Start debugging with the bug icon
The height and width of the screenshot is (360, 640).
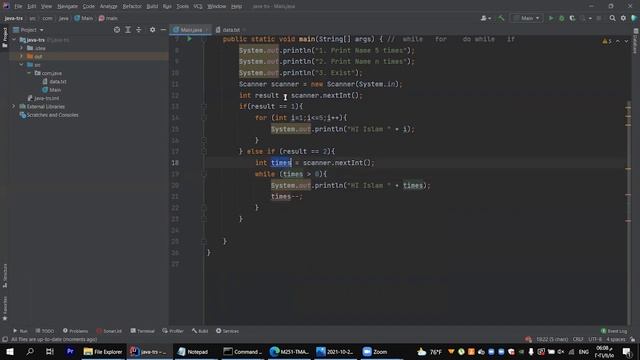coord(562,18)
